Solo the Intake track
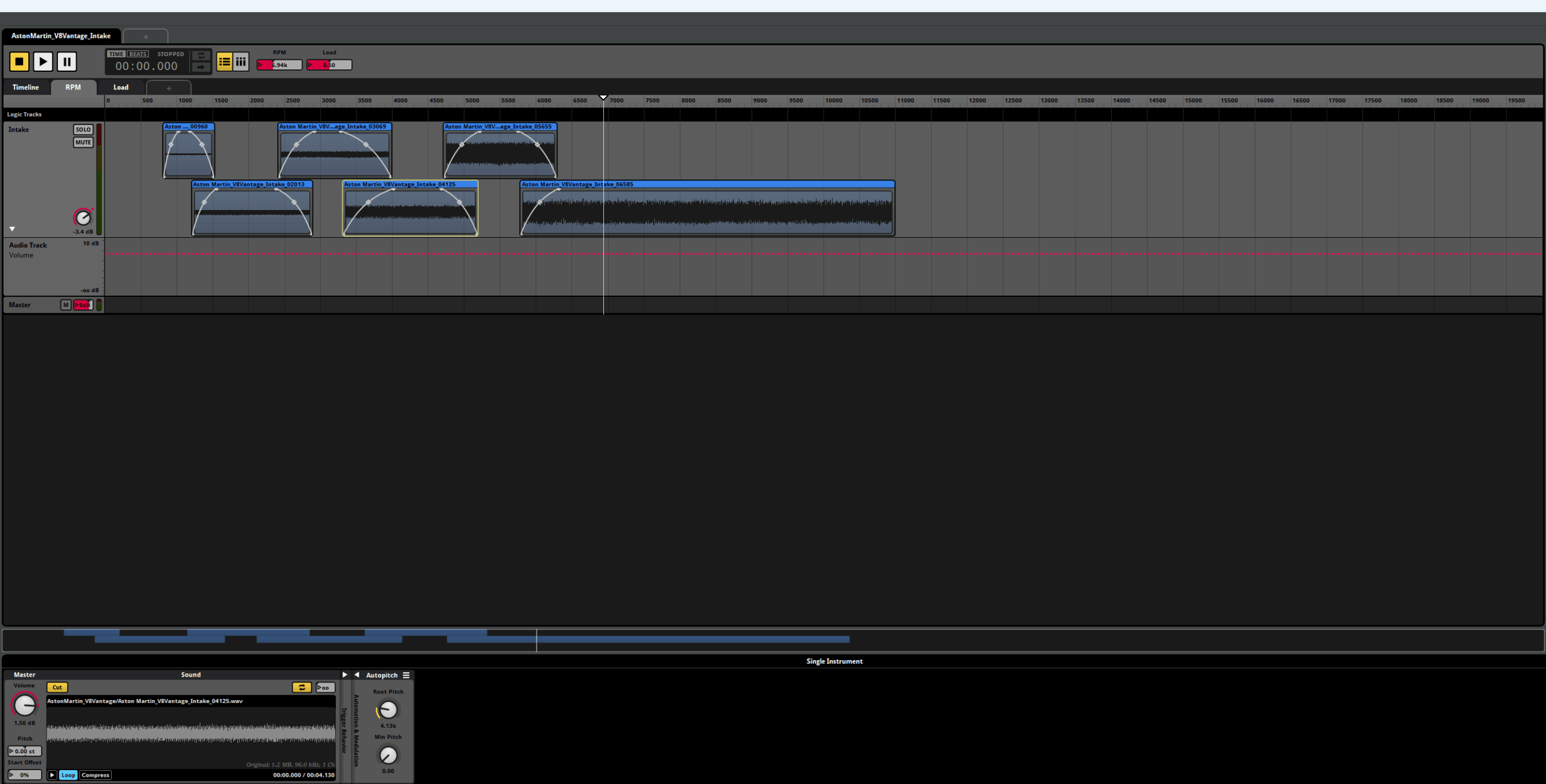The image size is (1546, 784). pyautogui.click(x=83, y=130)
